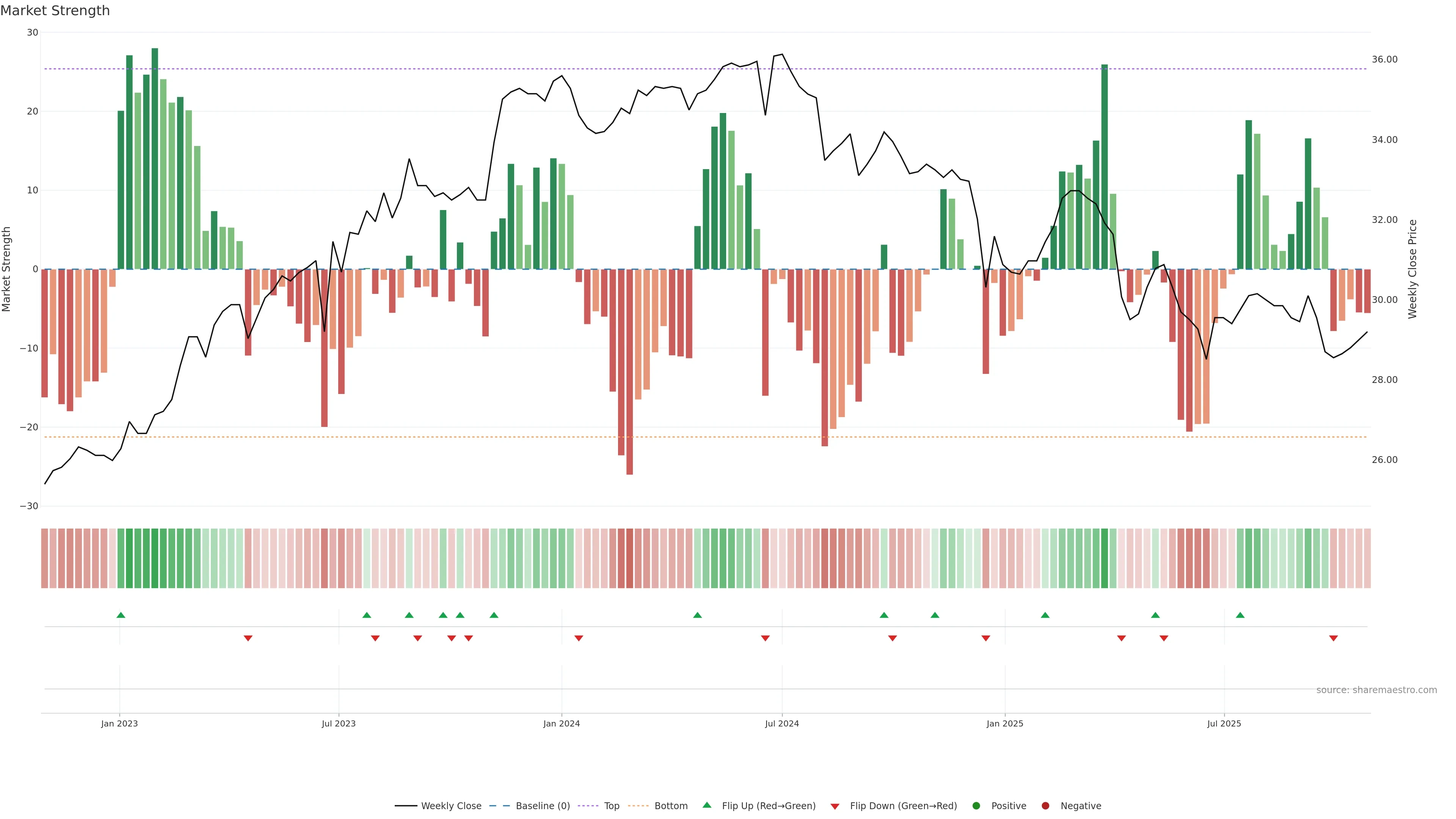Toggle the Weekly Close legend entry
1456x819 pixels.
450,806
